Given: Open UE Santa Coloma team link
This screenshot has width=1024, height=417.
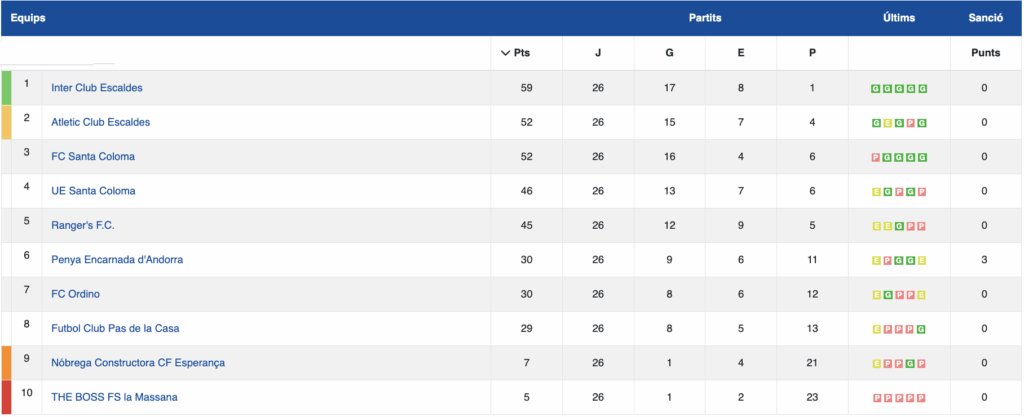Looking at the screenshot, I should click(x=93, y=191).
